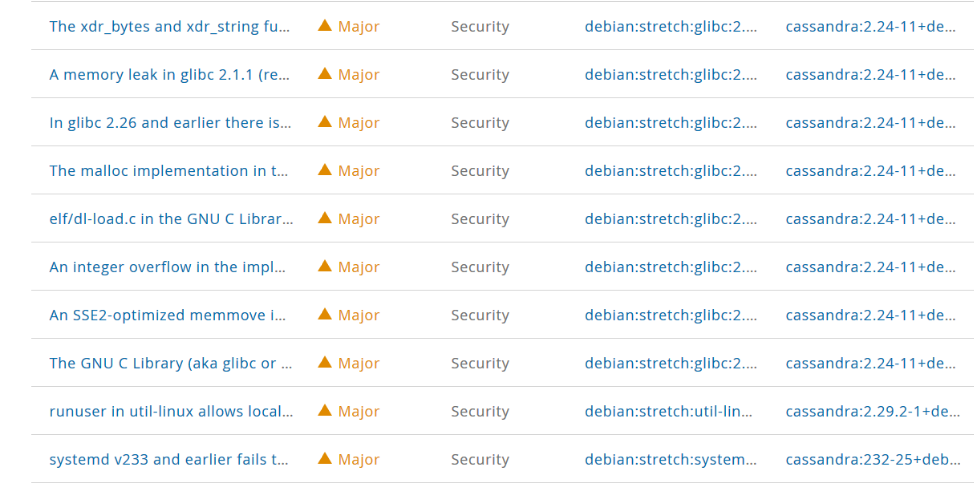Viewport: 974px width, 489px height.
Task: Click the Security type in the runuser row
Action: click(480, 411)
